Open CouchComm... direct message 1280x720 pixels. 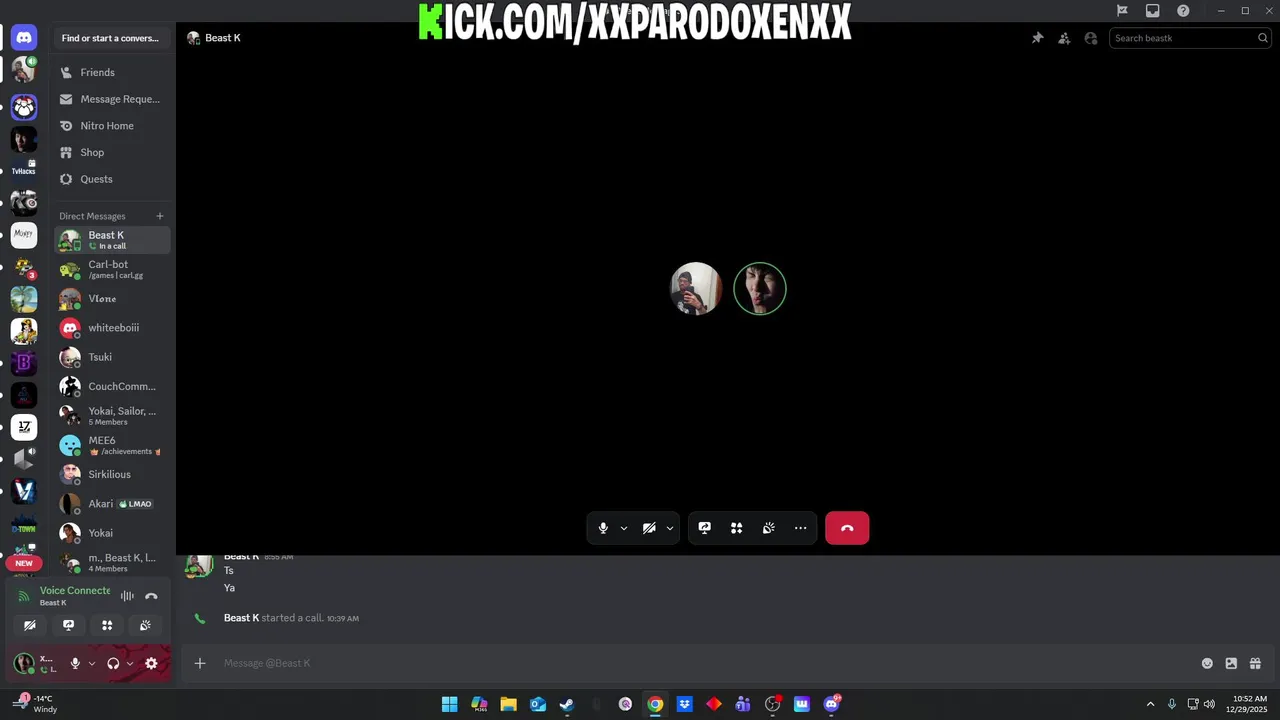click(x=112, y=386)
